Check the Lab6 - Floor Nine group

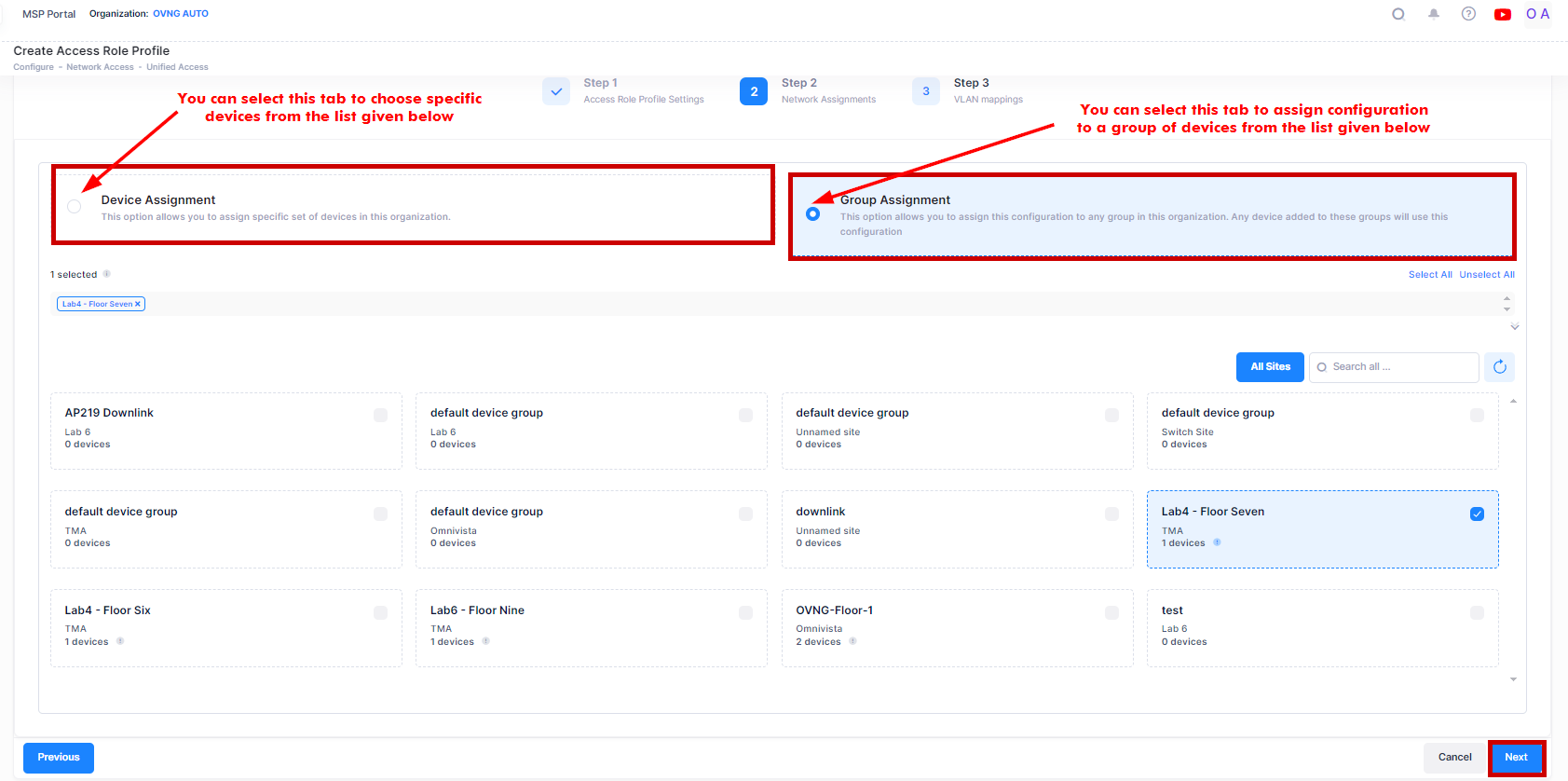pyautogui.click(x=745, y=613)
